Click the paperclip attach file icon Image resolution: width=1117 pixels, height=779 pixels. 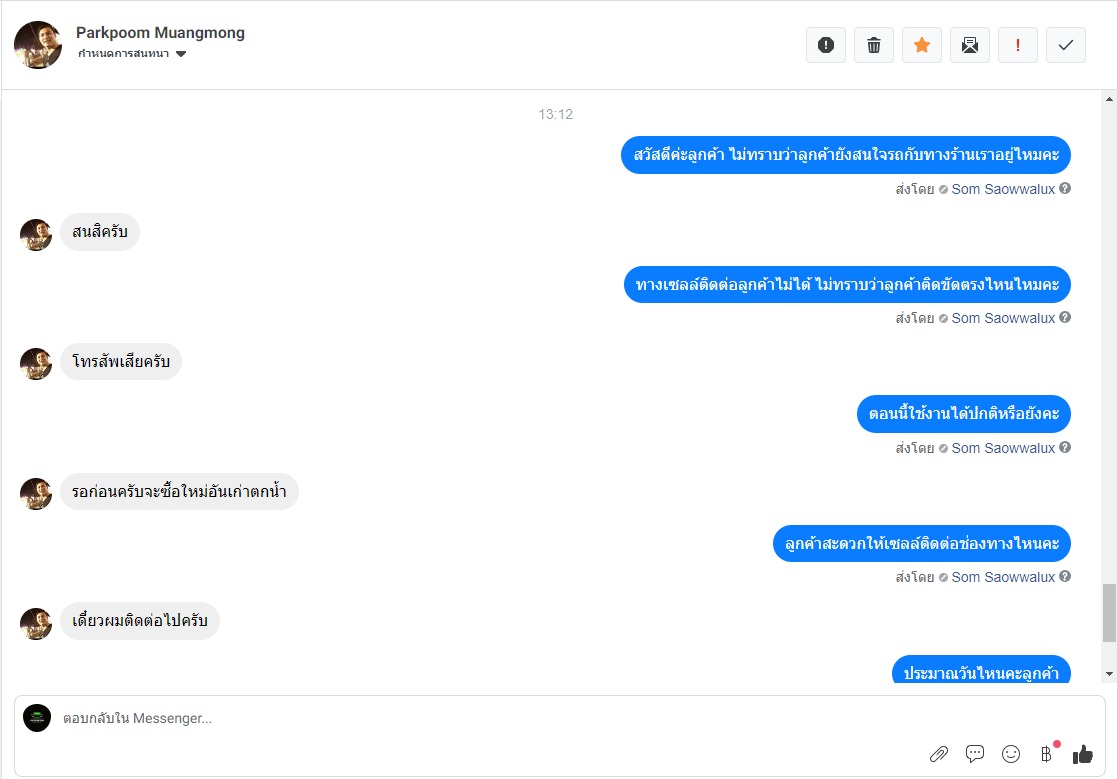(939, 754)
